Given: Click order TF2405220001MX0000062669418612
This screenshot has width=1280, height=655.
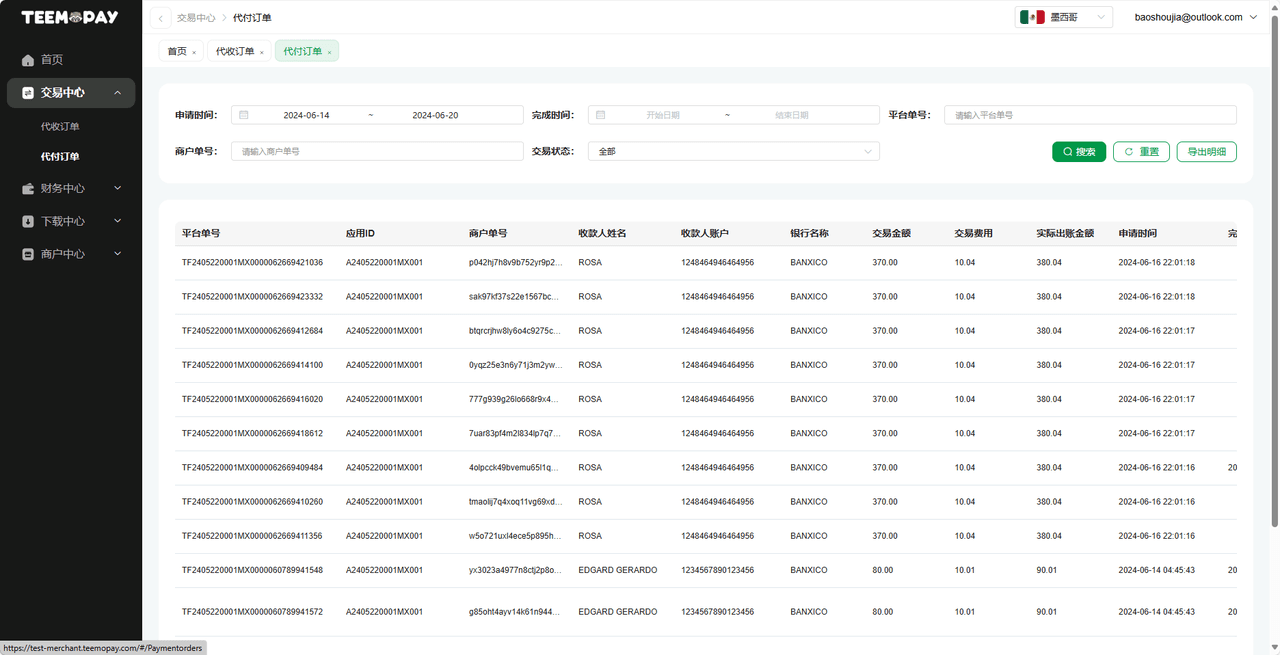Looking at the screenshot, I should [x=252, y=433].
